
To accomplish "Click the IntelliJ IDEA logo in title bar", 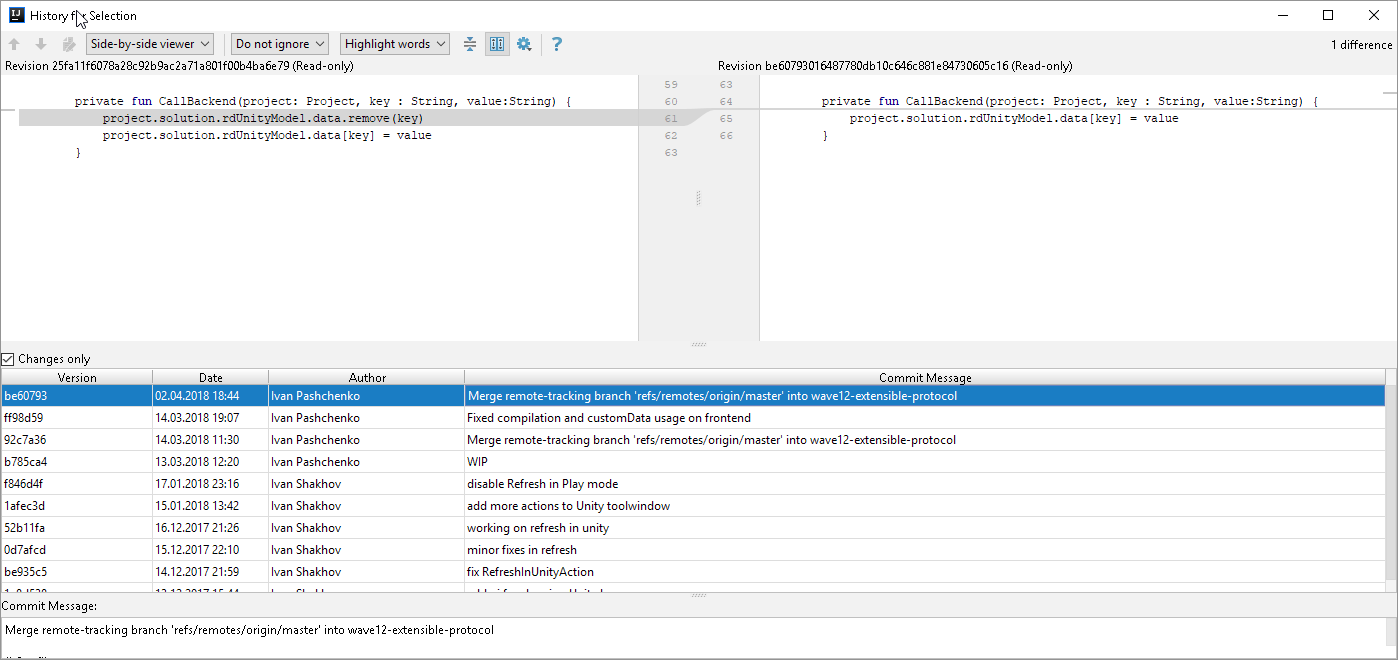I will pos(15,14).
